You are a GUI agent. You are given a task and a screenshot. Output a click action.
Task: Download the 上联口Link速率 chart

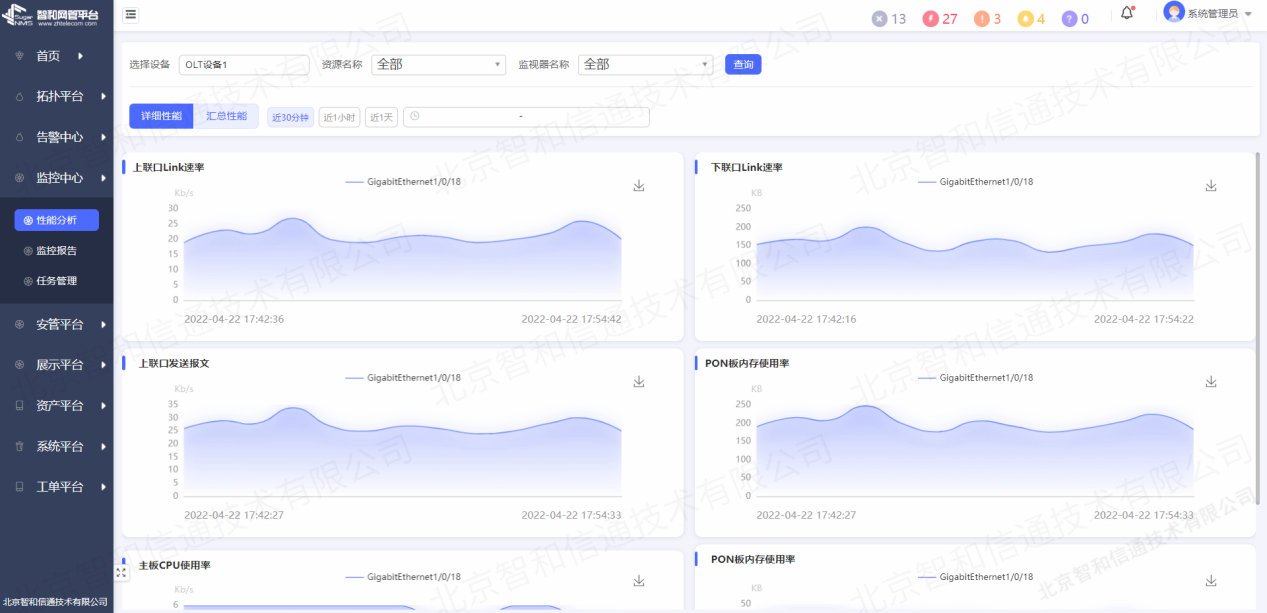click(639, 186)
